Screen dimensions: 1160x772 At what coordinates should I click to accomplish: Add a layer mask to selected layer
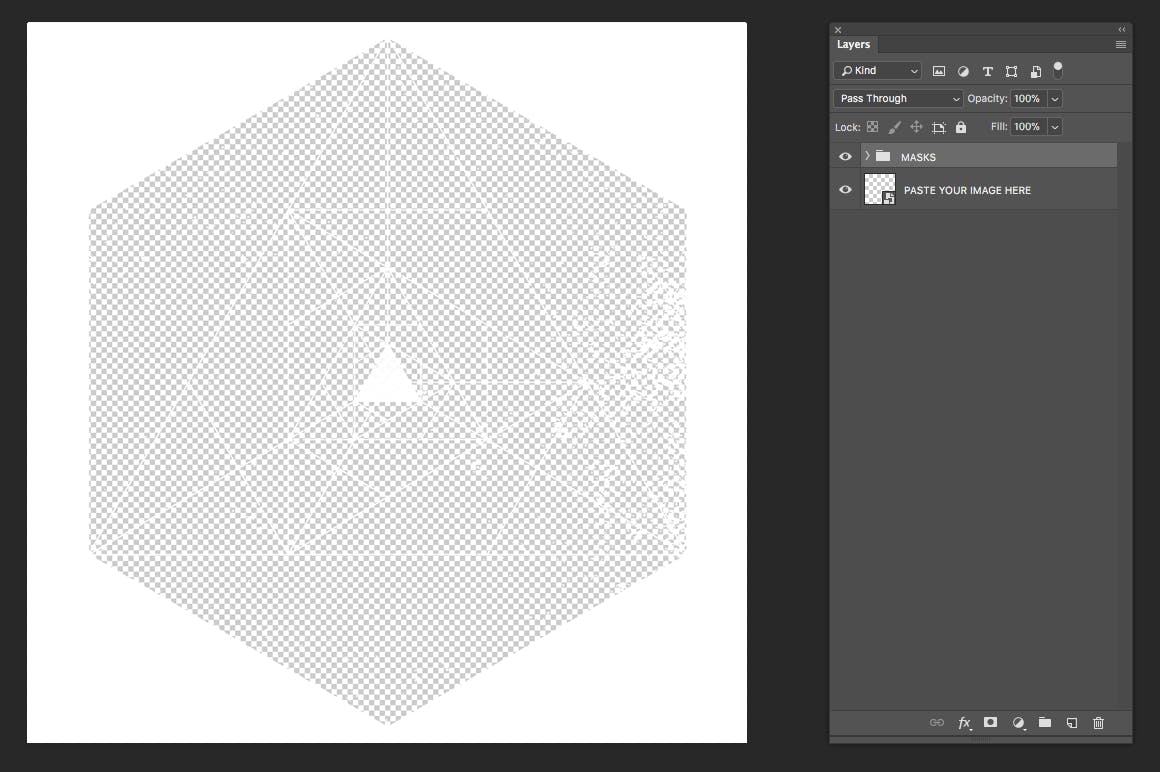pyautogui.click(x=990, y=722)
